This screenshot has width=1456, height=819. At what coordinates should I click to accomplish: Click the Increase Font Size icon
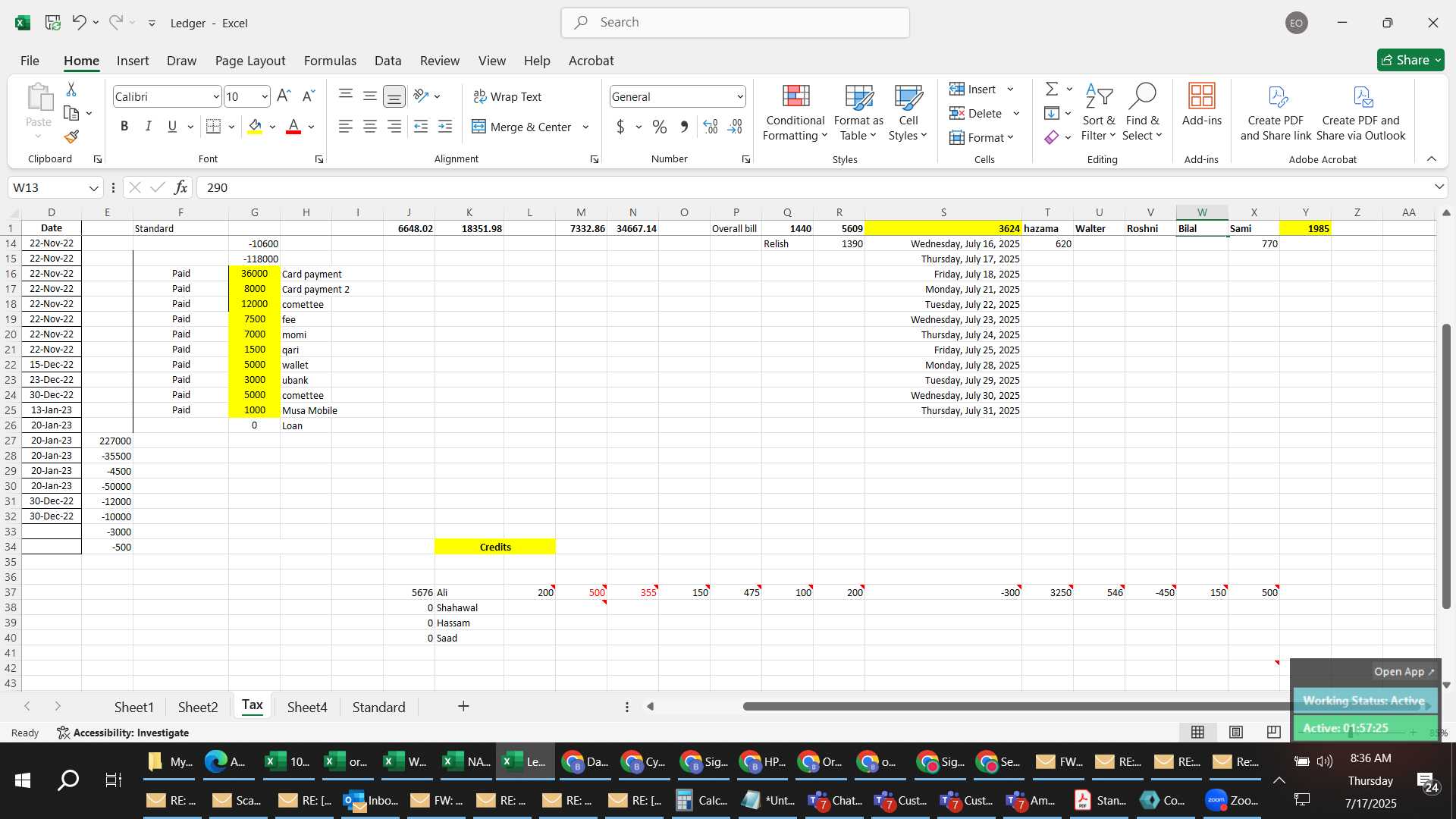pyautogui.click(x=284, y=96)
